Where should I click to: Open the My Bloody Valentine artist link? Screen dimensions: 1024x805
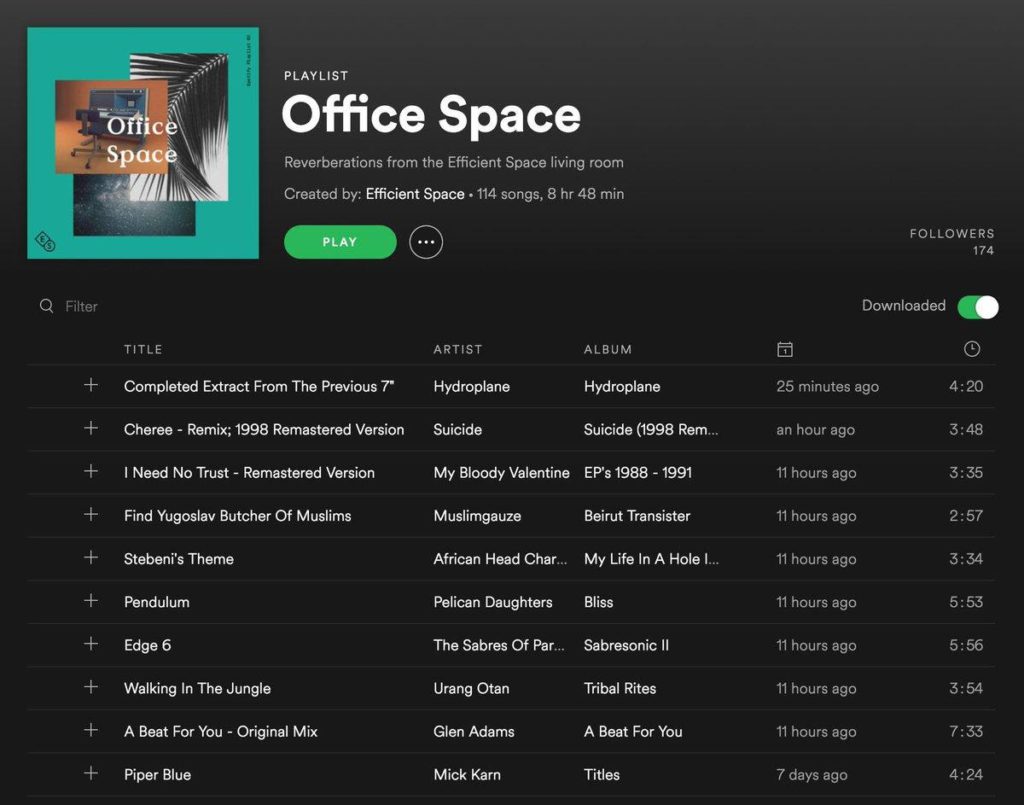501,472
